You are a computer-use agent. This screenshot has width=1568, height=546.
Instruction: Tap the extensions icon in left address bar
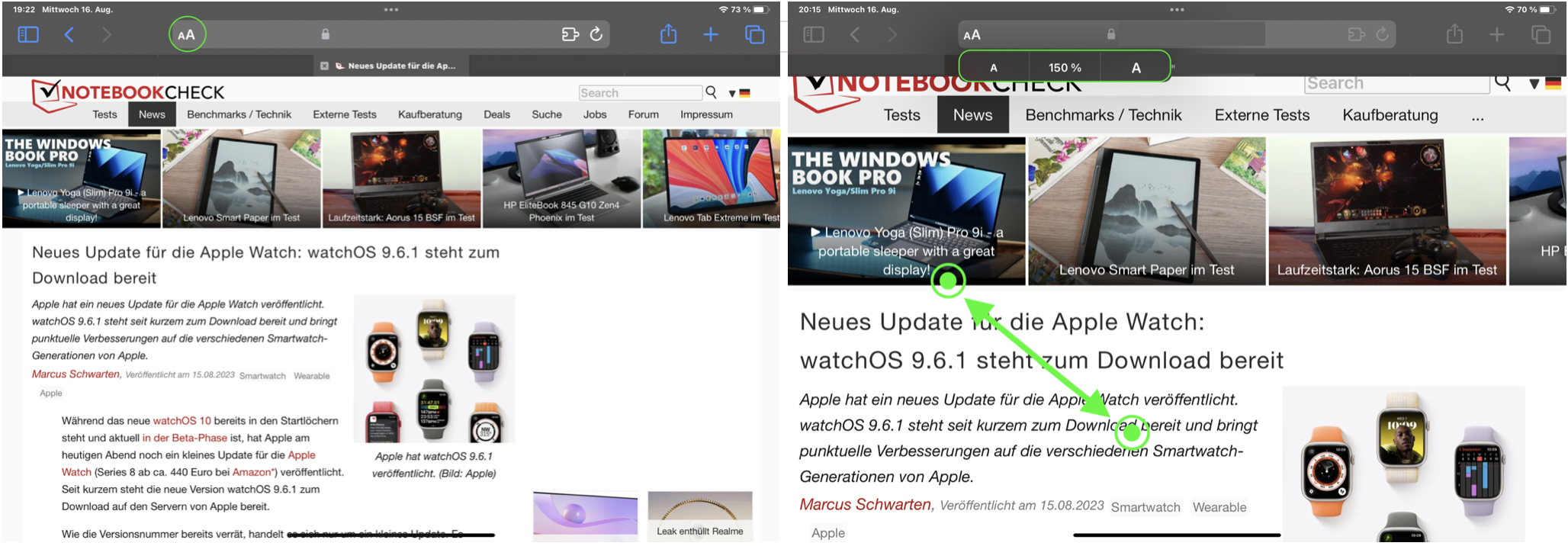click(570, 34)
